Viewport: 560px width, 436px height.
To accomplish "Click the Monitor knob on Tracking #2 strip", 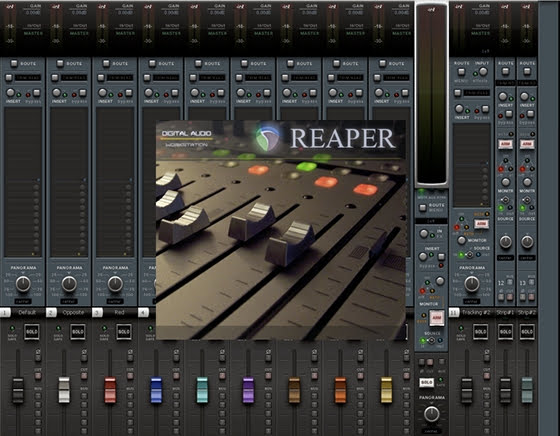I will tap(462, 240).
